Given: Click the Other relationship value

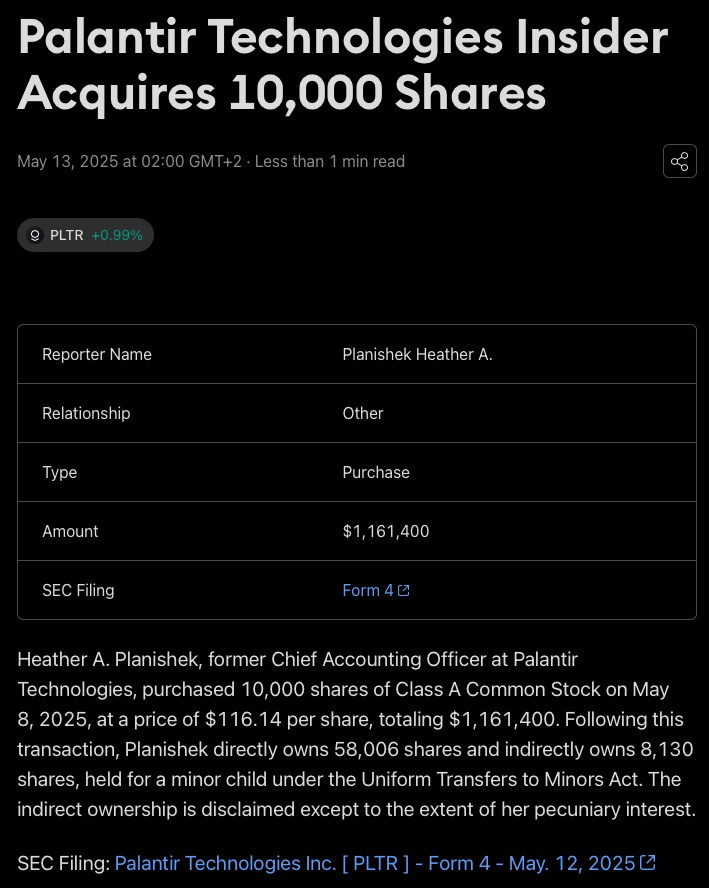Looking at the screenshot, I should pos(363,413).
